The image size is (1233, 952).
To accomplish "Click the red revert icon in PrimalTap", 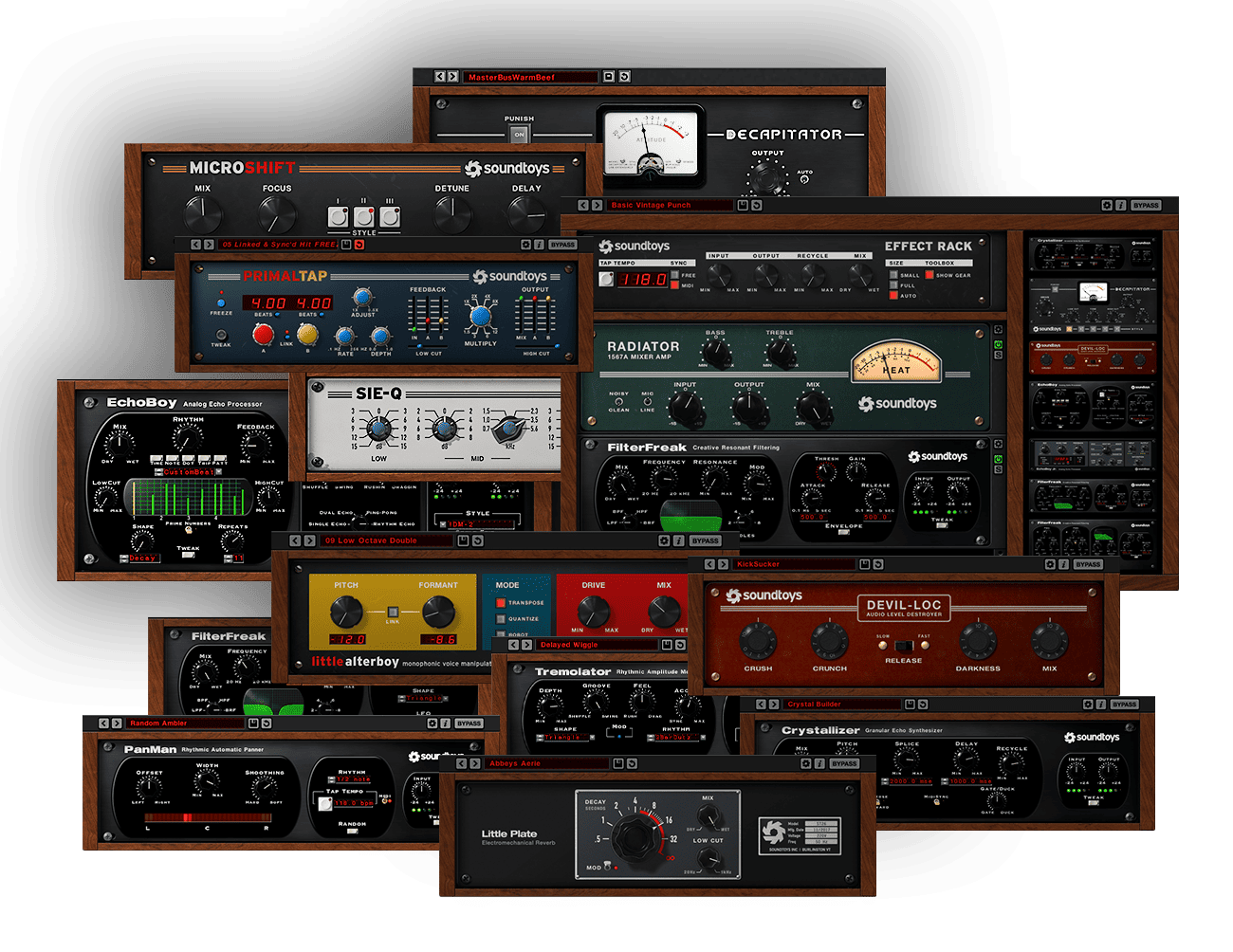I will [x=359, y=245].
